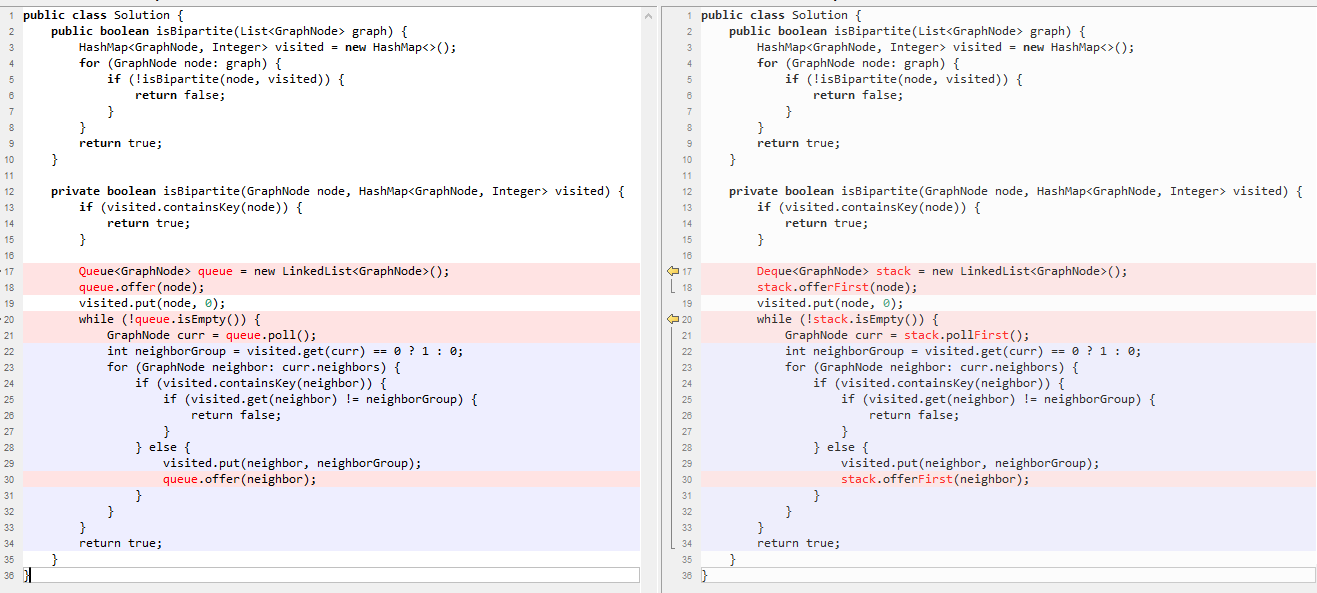Viewport: 1317px width, 593px height.
Task: Click line number 30 in the right pane
Action: point(686,479)
